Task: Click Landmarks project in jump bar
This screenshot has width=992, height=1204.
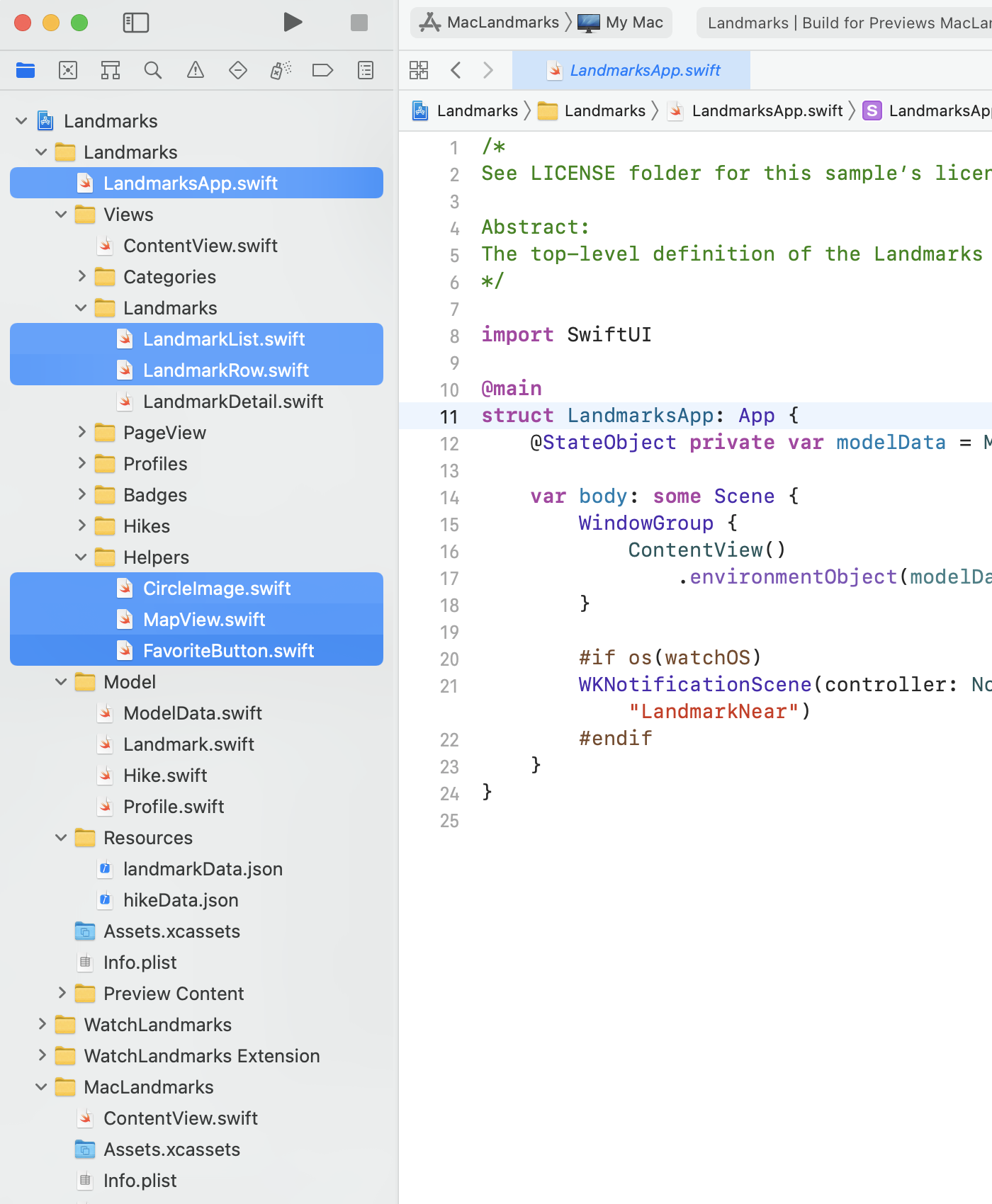Action: 466,110
